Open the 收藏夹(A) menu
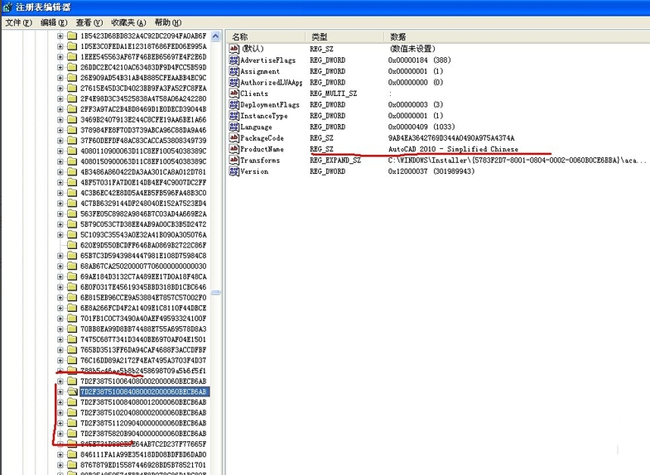The width and height of the screenshot is (650, 475). [129, 22]
